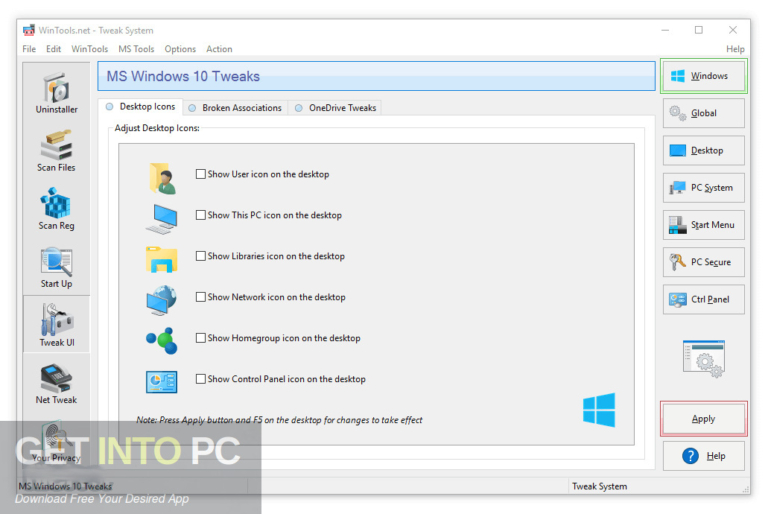This screenshot has height=514, width=768.
Task: Open the Help menu in menu bar
Action: pyautogui.click(x=735, y=49)
